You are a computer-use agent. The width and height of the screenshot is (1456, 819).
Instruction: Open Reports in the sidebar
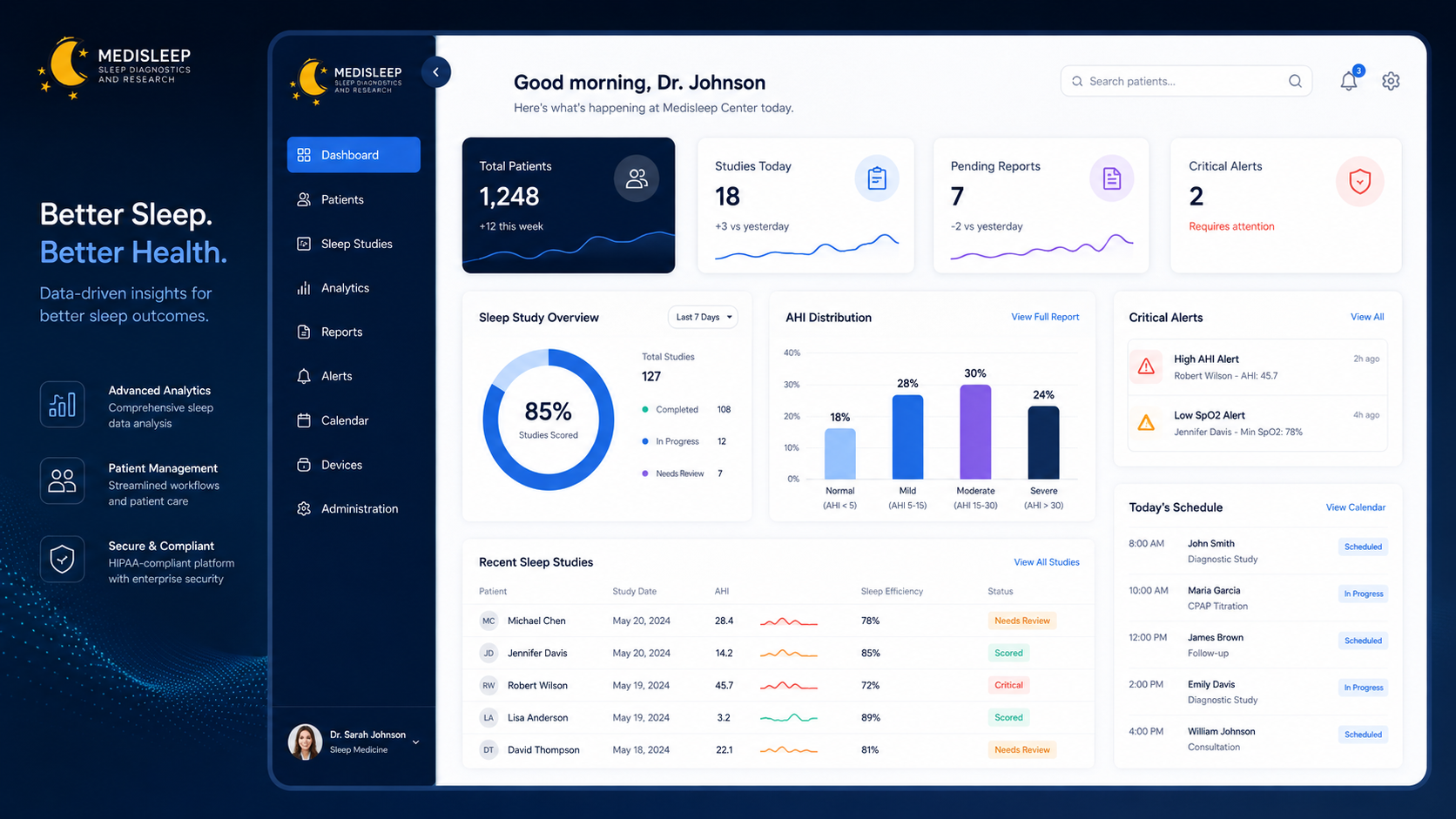(354, 332)
